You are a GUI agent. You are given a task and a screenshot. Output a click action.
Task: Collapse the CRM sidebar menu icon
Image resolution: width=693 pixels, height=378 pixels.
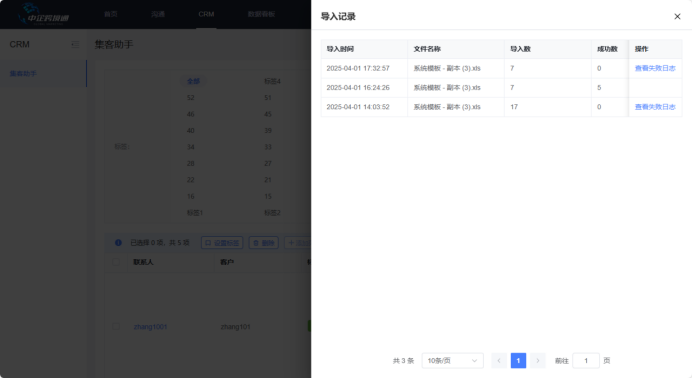76,45
